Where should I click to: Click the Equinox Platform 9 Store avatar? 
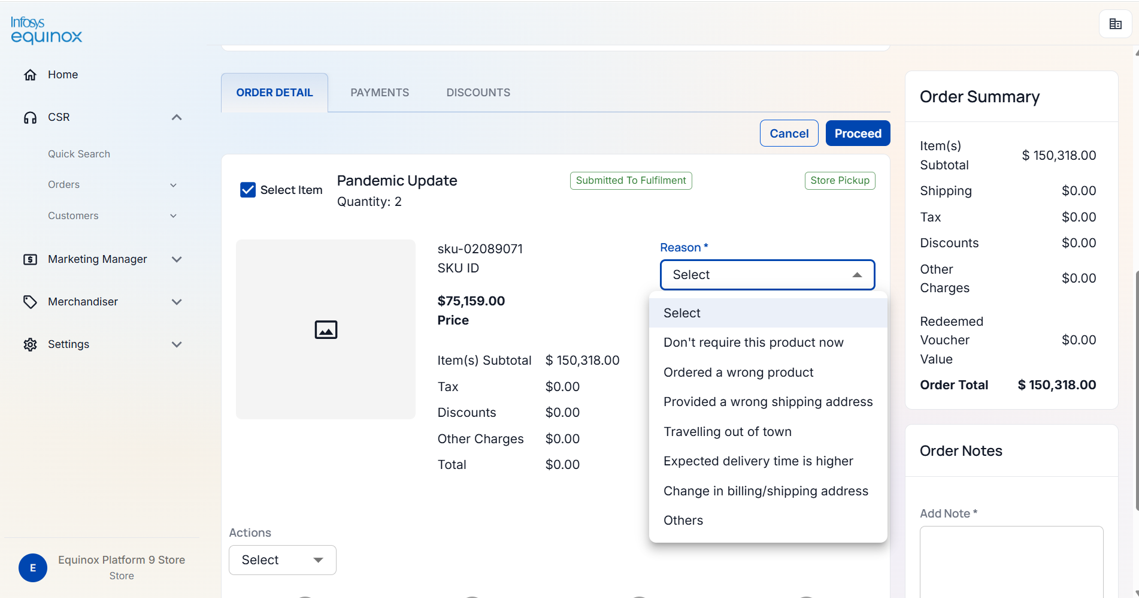(x=33, y=567)
